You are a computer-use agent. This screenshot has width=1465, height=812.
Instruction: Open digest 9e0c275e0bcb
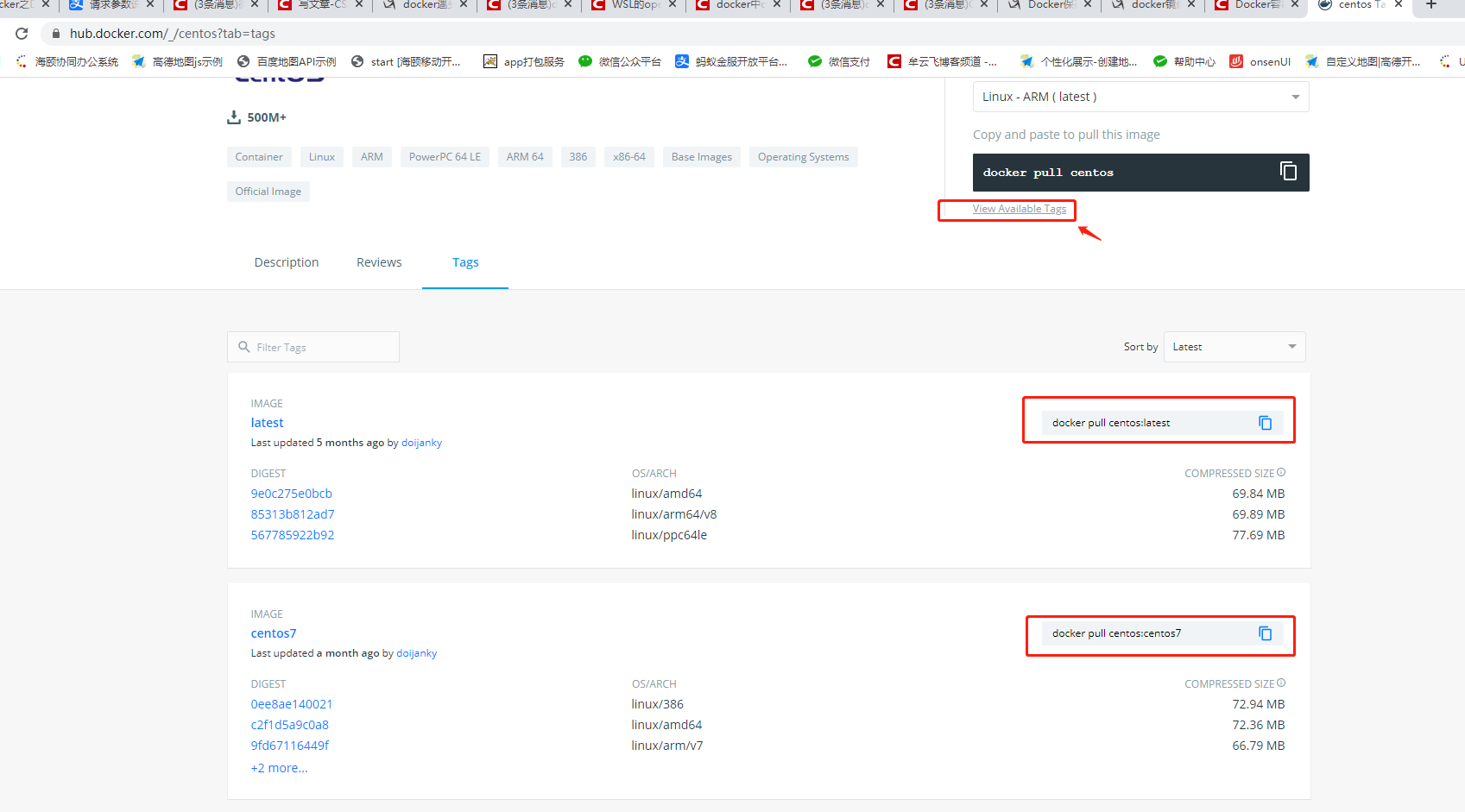click(x=291, y=494)
